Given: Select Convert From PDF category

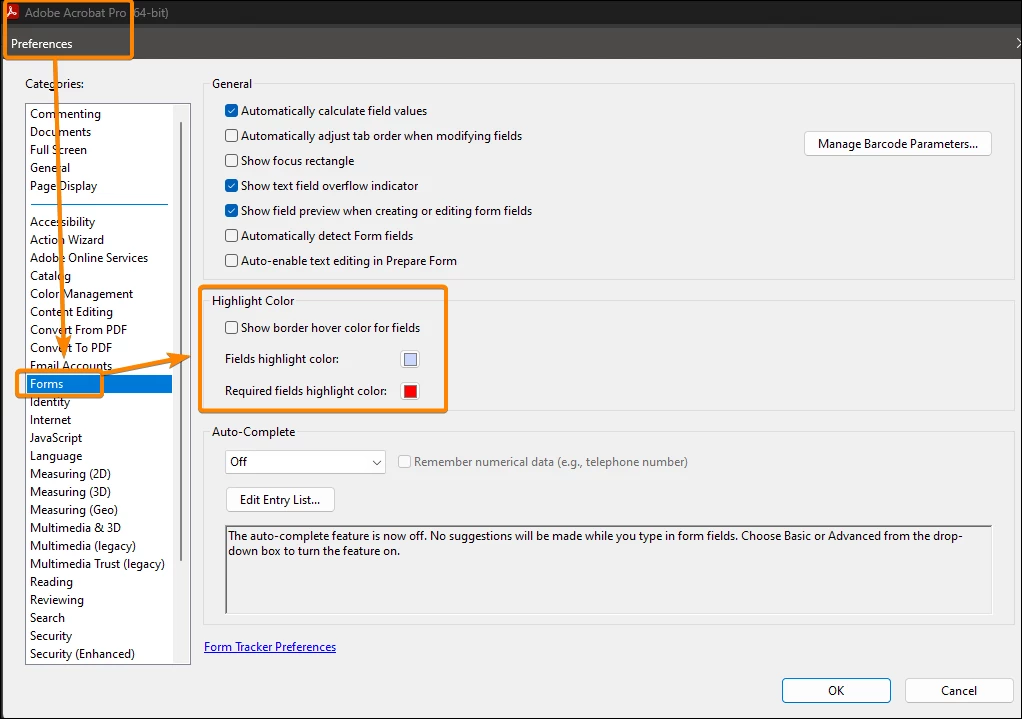Looking at the screenshot, I should pos(78,330).
